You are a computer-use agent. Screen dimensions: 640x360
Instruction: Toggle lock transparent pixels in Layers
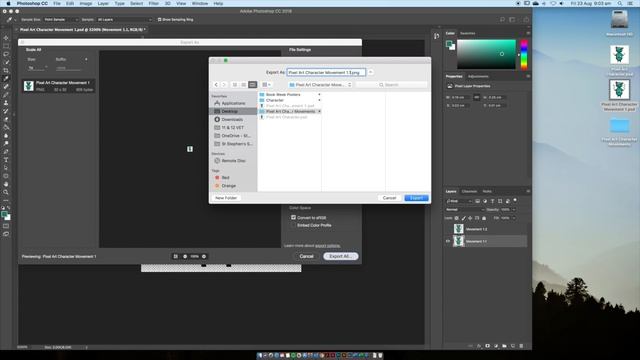click(x=456, y=218)
